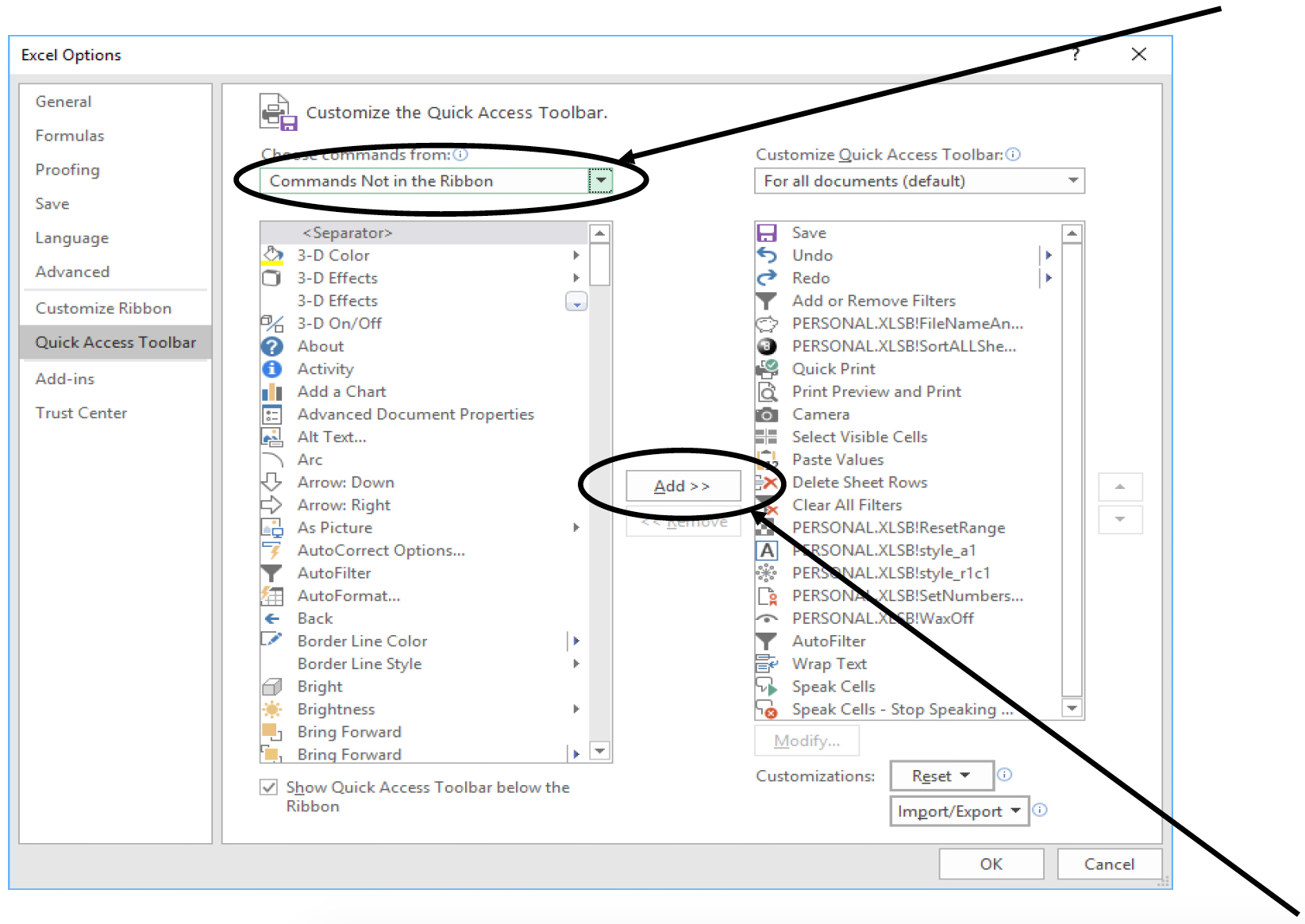Click the Add or Remove Filters funnel icon

pyautogui.click(x=767, y=301)
